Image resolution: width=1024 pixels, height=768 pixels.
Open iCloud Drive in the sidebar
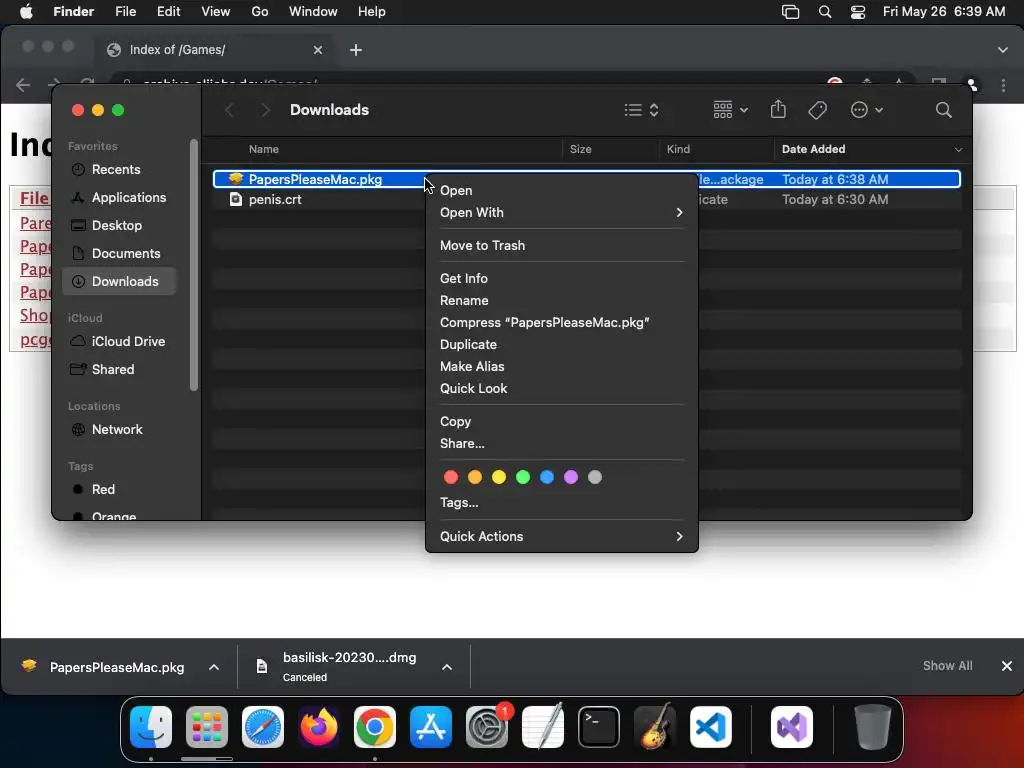[119, 342]
